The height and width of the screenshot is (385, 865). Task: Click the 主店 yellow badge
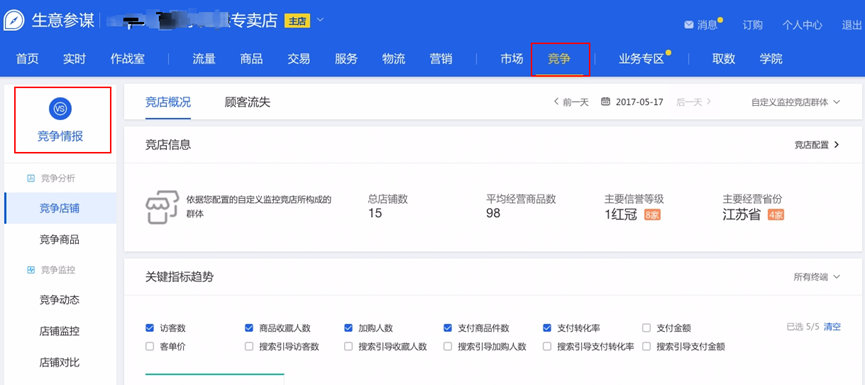pos(297,21)
